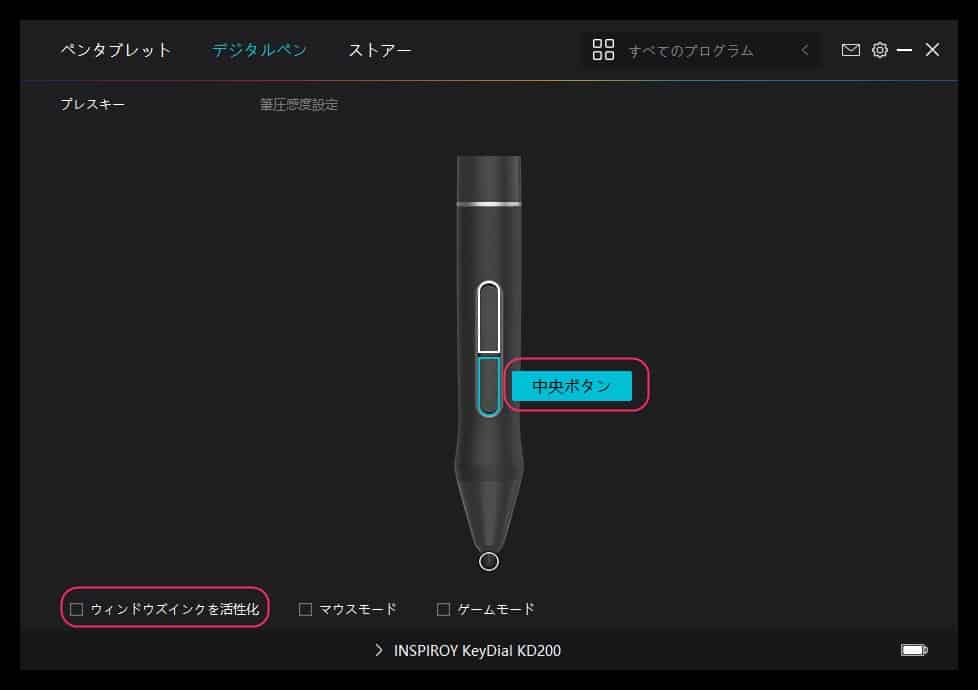Viewport: 978px width, 690px height.
Task: Check the battery level icon
Action: tap(914, 650)
